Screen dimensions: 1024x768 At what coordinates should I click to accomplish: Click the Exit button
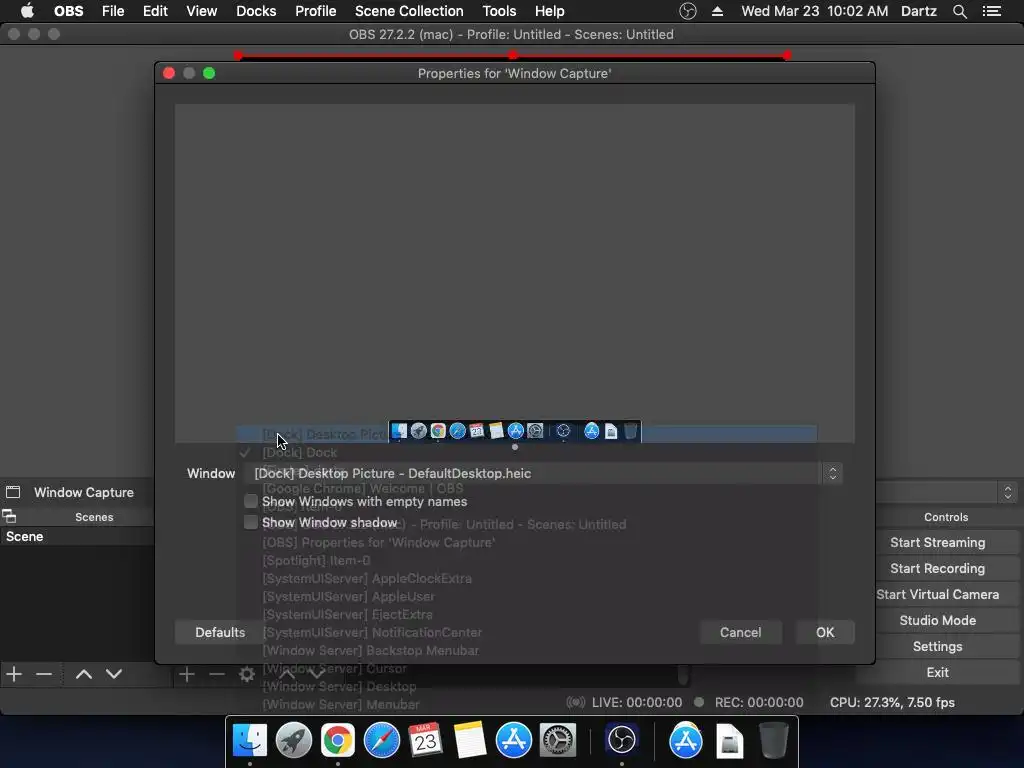pyautogui.click(x=938, y=673)
